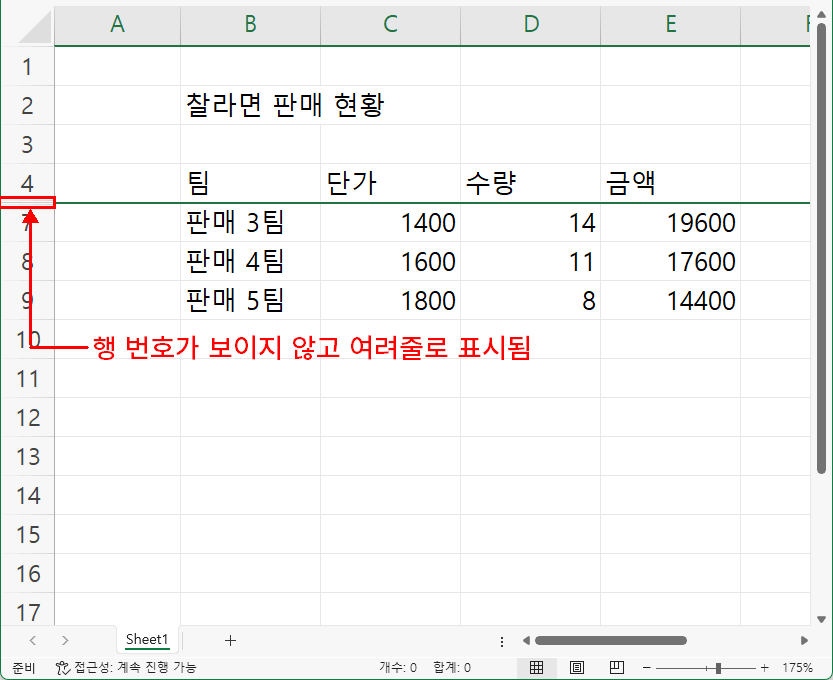Switch to Normal view in status bar
The width and height of the screenshot is (833, 680).
(537, 667)
